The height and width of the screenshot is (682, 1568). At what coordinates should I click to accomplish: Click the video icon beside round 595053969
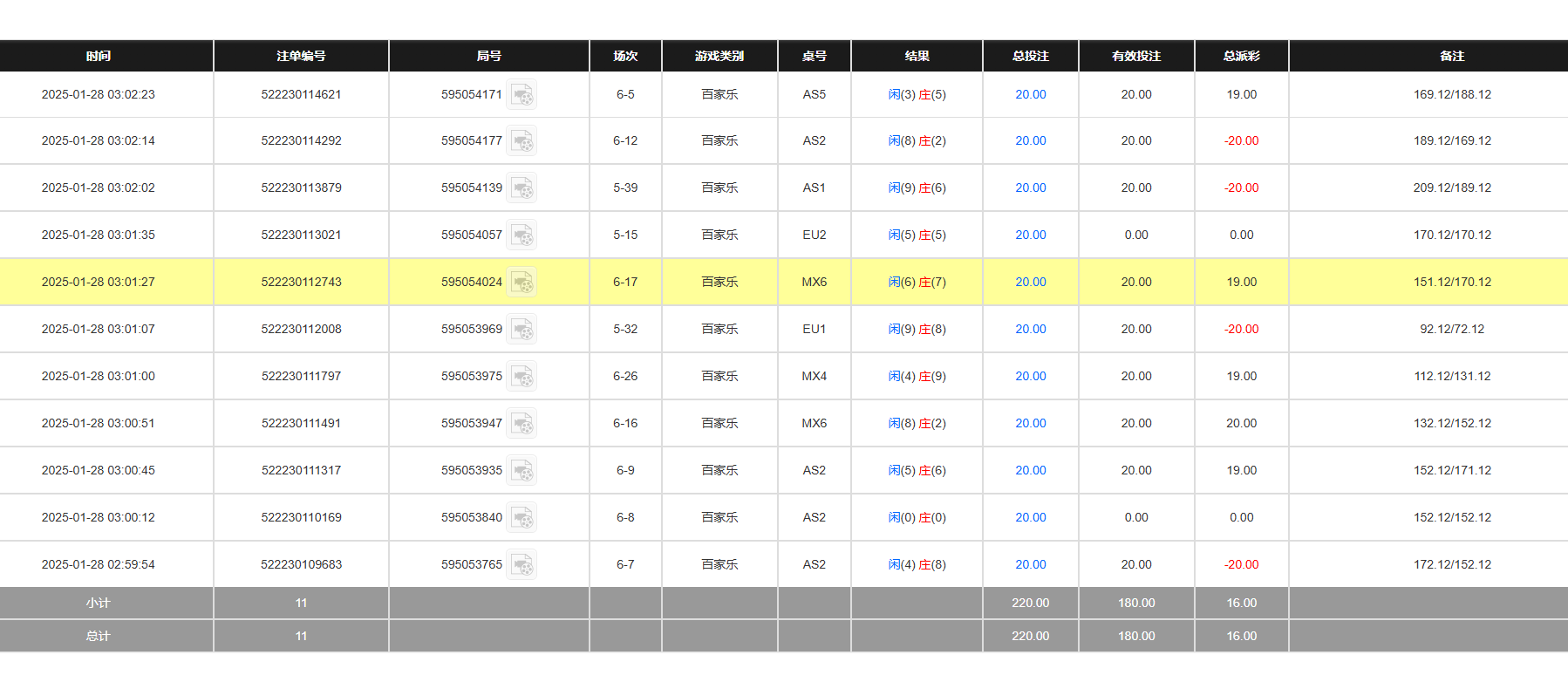click(522, 330)
